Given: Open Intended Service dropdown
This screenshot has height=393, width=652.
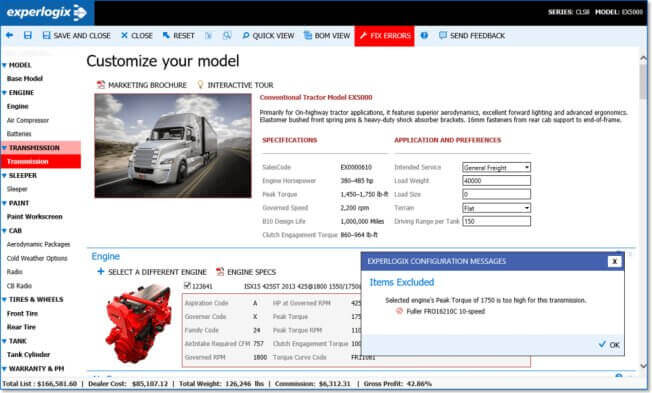Looking at the screenshot, I should (x=496, y=167).
